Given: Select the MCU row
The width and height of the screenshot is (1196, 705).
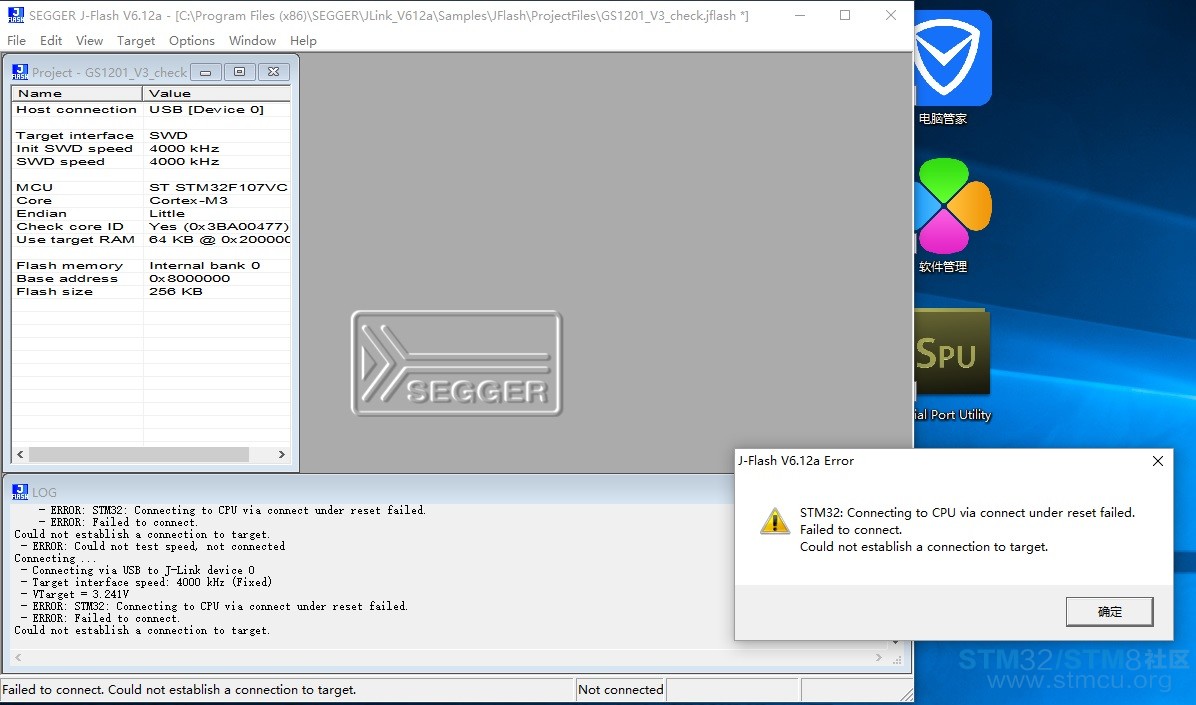Looking at the screenshot, I should [151, 187].
